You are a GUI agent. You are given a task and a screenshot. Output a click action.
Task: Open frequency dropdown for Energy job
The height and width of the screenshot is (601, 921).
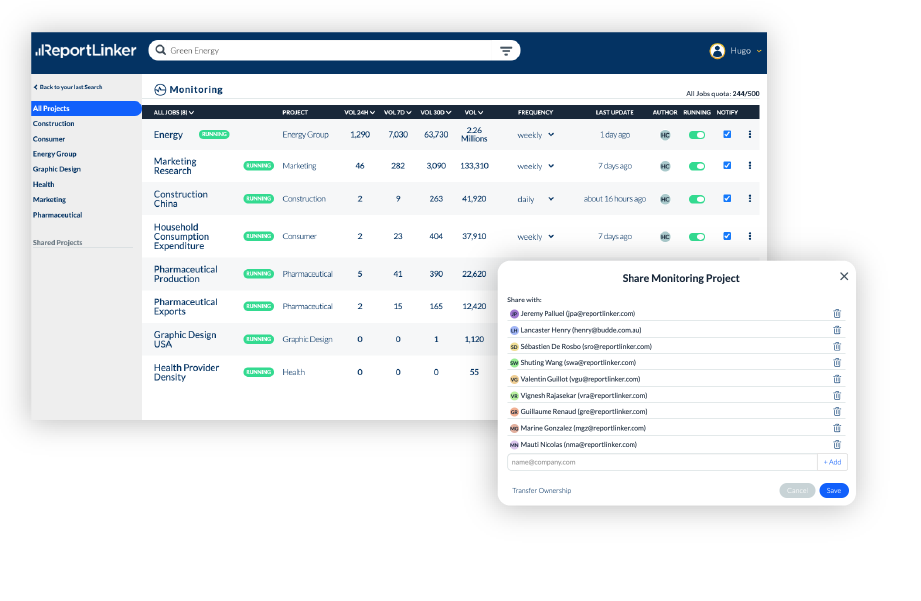pos(536,135)
